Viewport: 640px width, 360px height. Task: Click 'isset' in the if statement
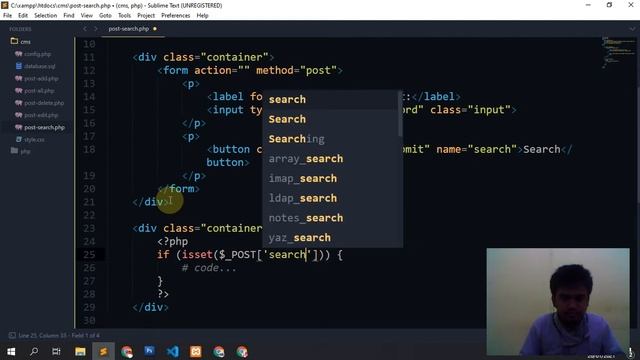pyautogui.click(x=197, y=255)
